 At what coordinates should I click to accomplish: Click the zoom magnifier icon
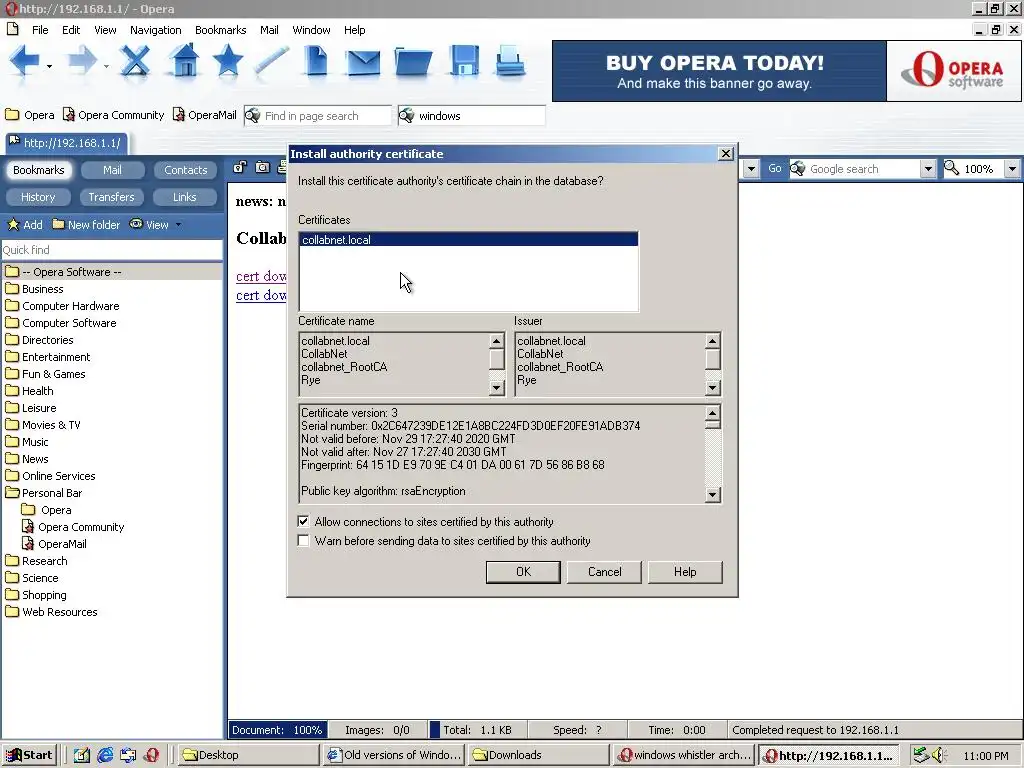952,168
